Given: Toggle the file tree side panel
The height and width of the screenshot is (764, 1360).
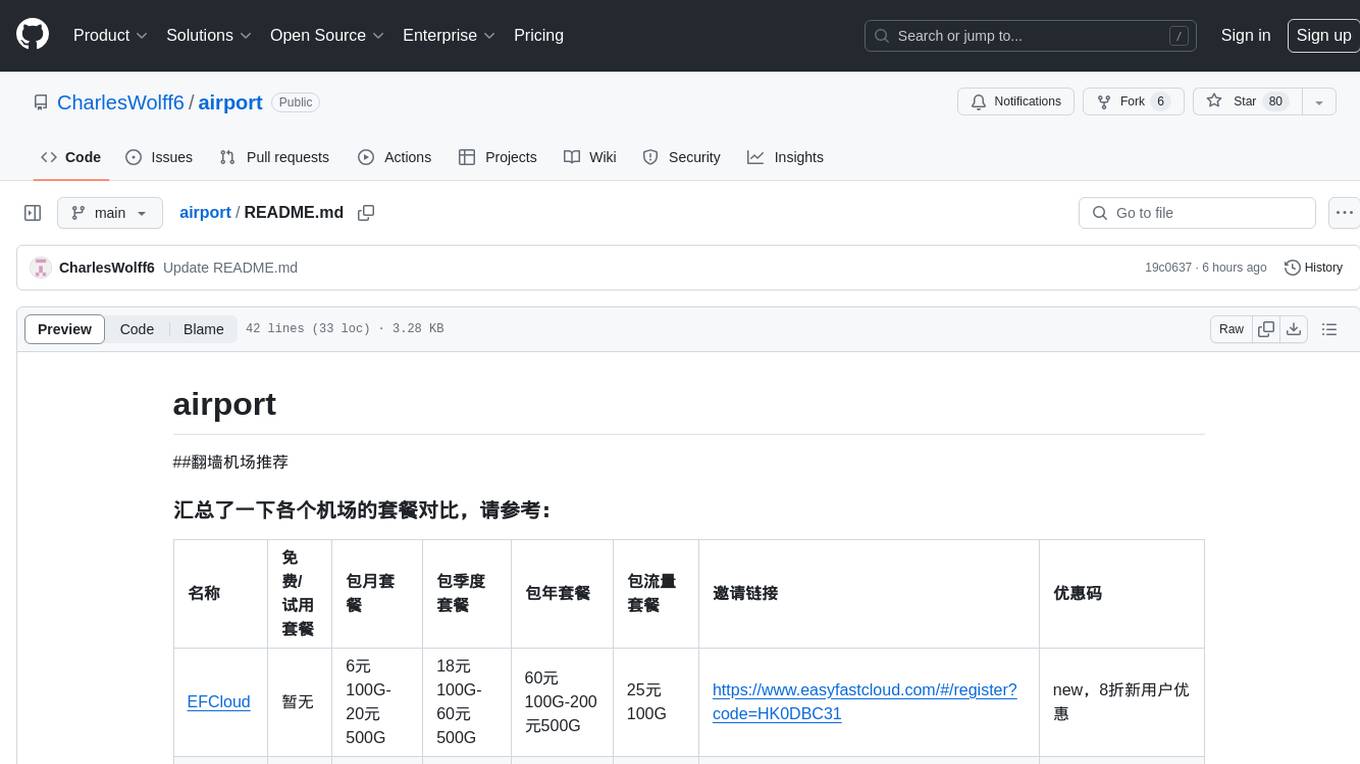Looking at the screenshot, I should pos(33,213).
